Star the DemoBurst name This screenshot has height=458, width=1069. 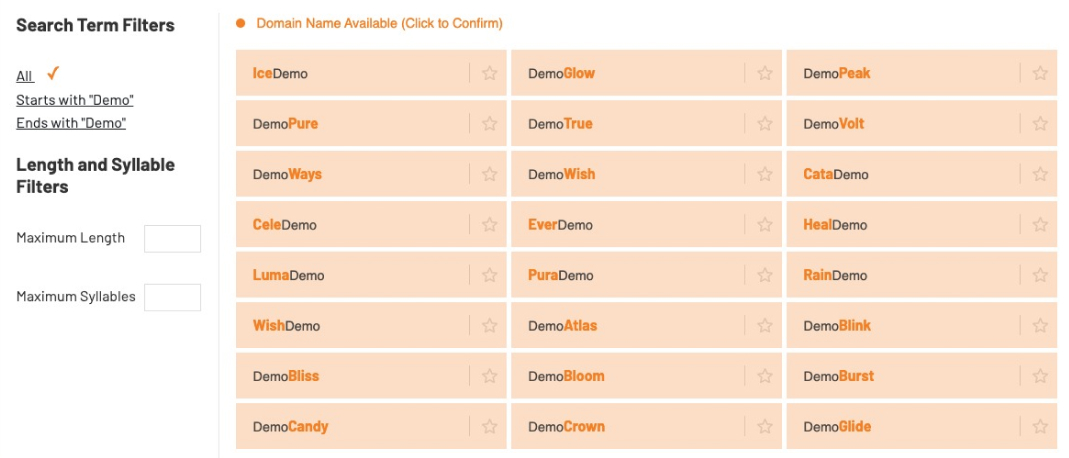pyautogui.click(x=1040, y=376)
